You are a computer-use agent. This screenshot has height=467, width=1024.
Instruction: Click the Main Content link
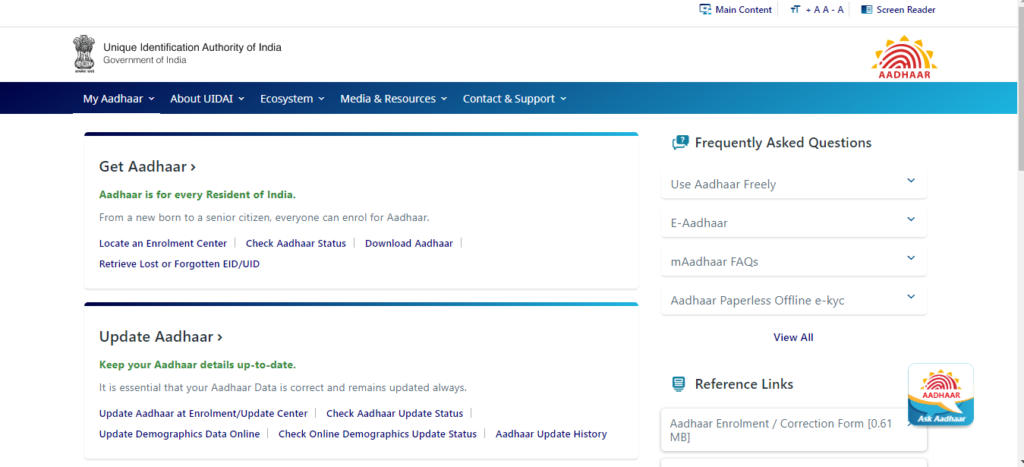pyautogui.click(x=743, y=10)
